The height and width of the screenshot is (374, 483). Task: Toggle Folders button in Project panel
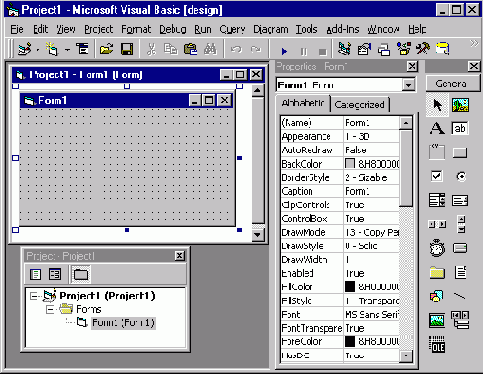pyautogui.click(x=81, y=274)
